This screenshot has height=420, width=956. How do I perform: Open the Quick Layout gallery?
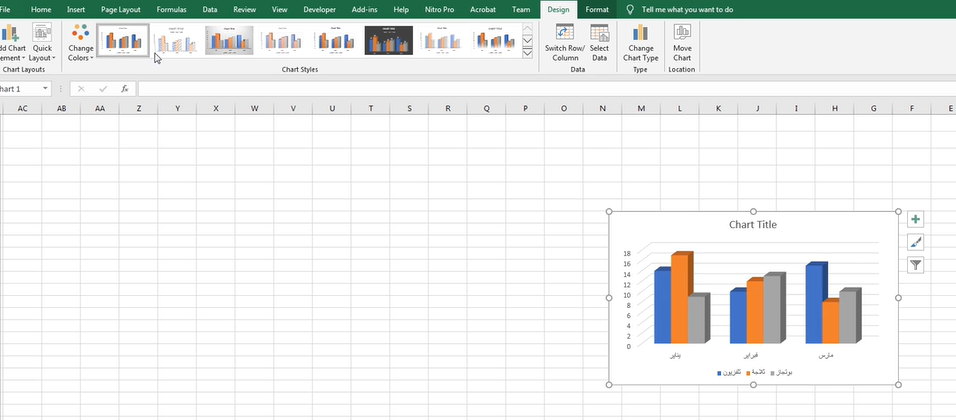point(43,43)
